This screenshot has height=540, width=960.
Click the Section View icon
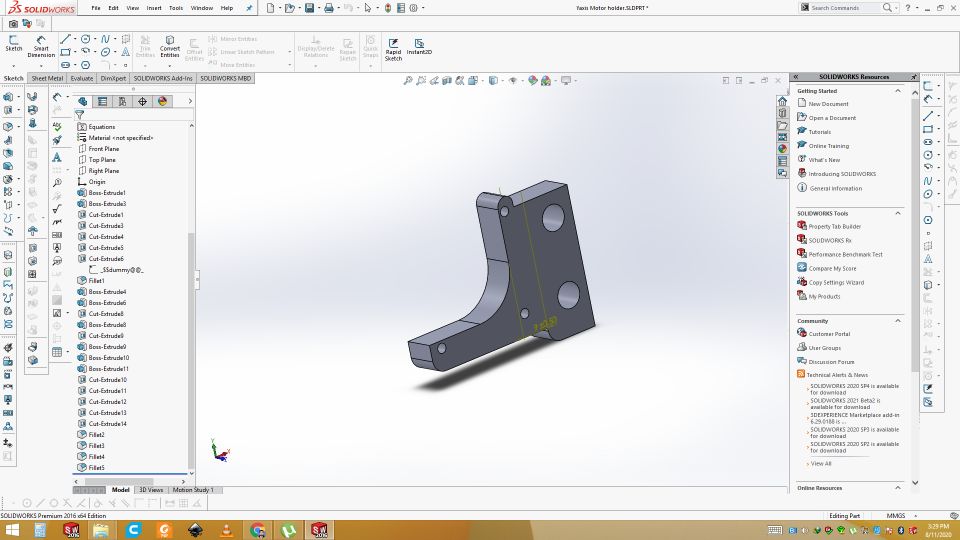pyautogui.click(x=447, y=80)
